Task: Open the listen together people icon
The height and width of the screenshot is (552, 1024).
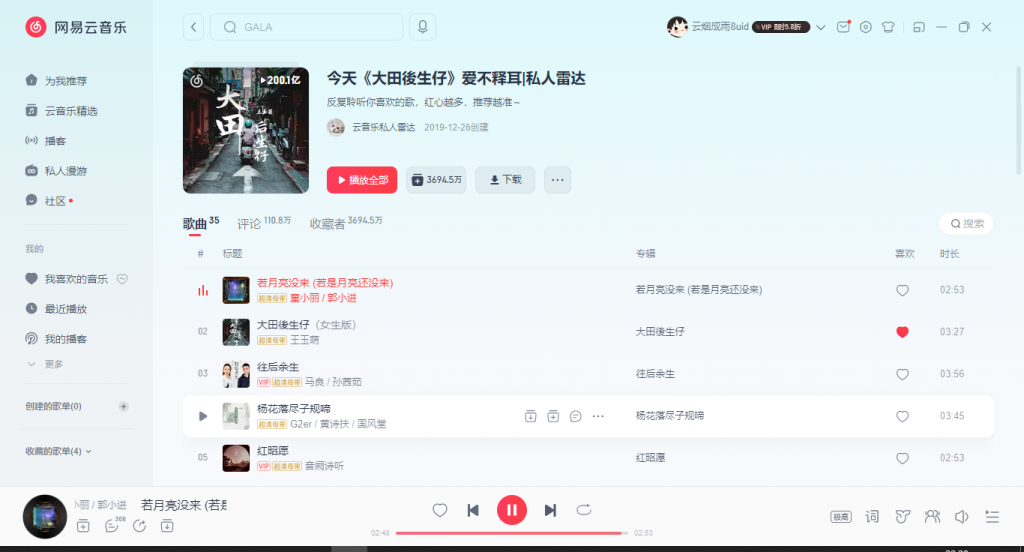Action: click(x=933, y=517)
